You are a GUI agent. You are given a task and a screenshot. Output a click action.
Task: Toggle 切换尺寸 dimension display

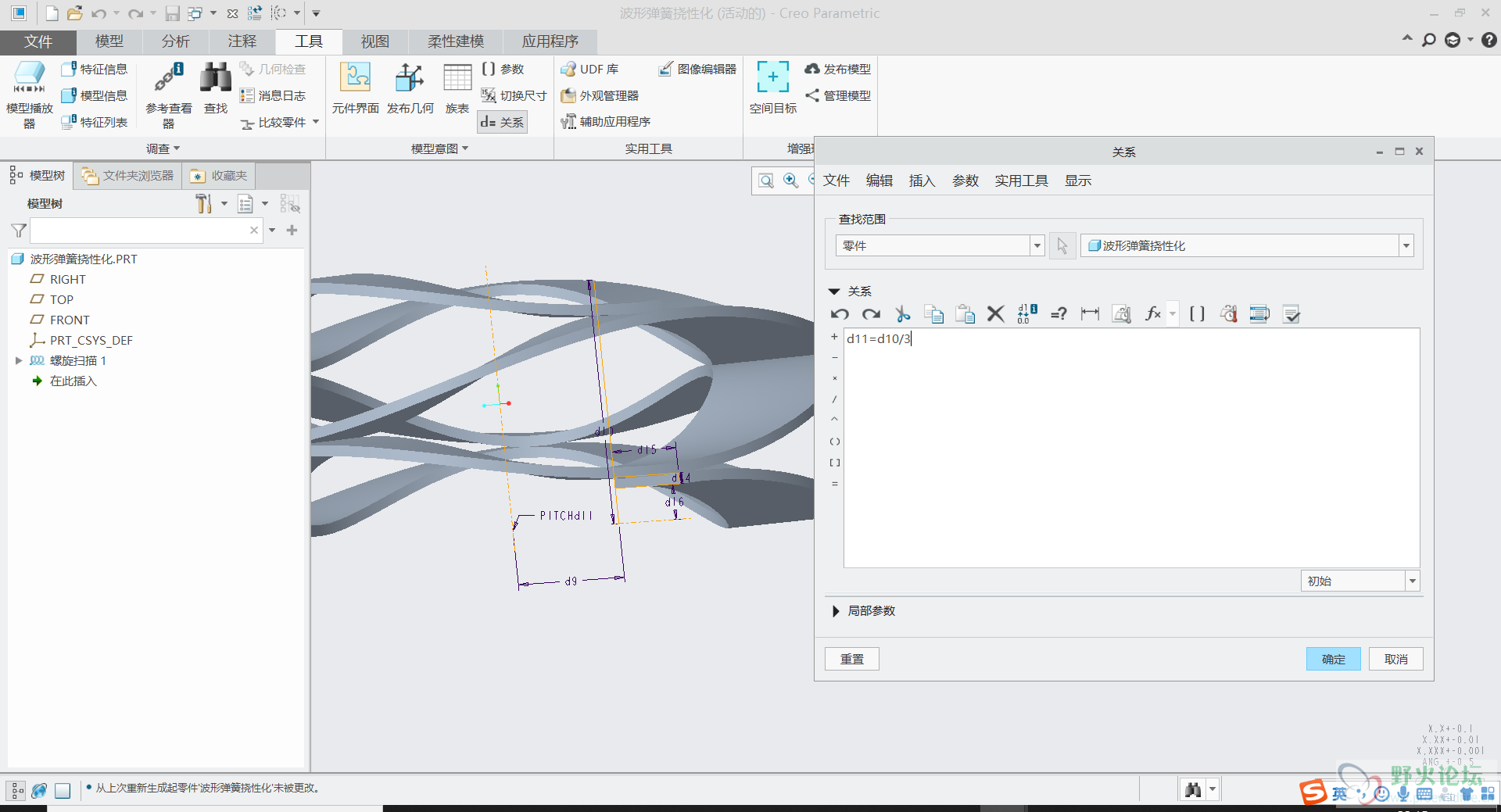tap(514, 95)
